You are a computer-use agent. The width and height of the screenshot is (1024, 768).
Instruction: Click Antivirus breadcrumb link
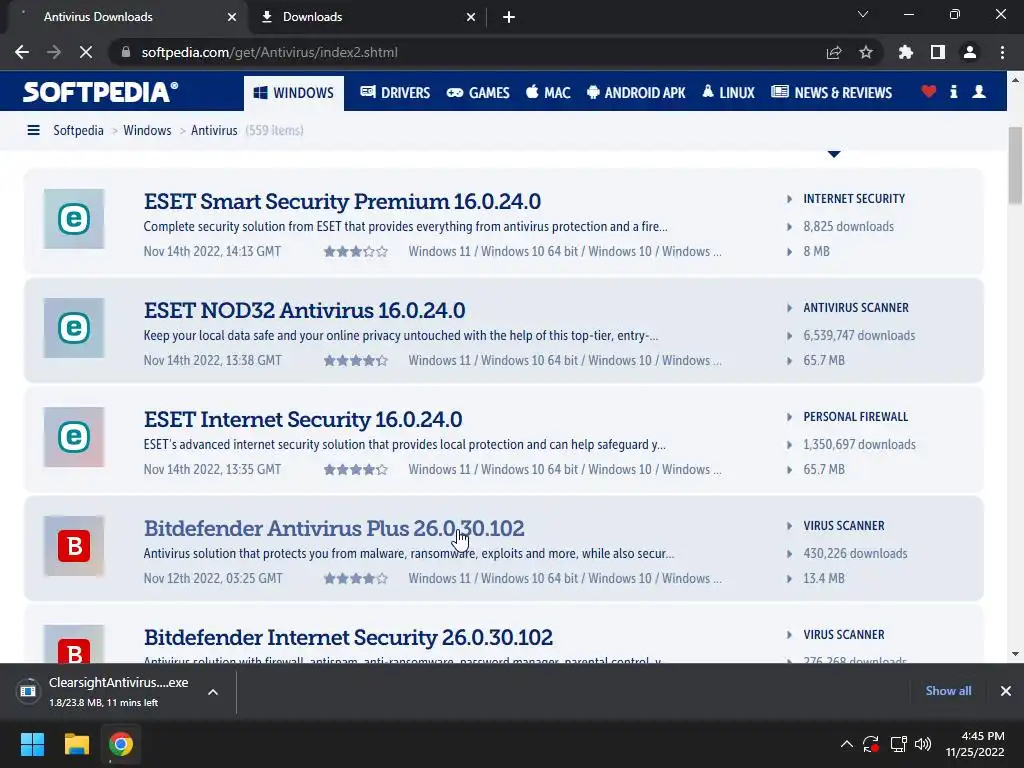[214, 130]
